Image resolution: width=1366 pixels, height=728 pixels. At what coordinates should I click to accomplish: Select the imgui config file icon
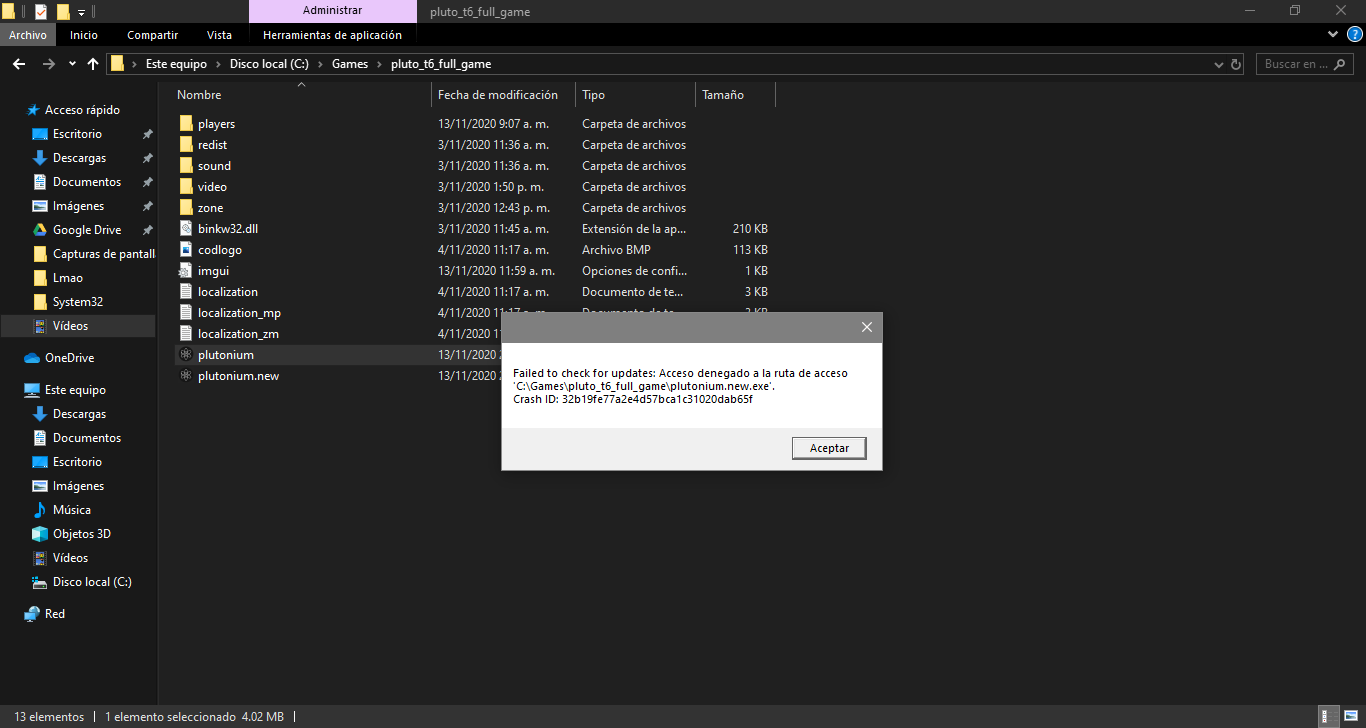[x=186, y=271]
